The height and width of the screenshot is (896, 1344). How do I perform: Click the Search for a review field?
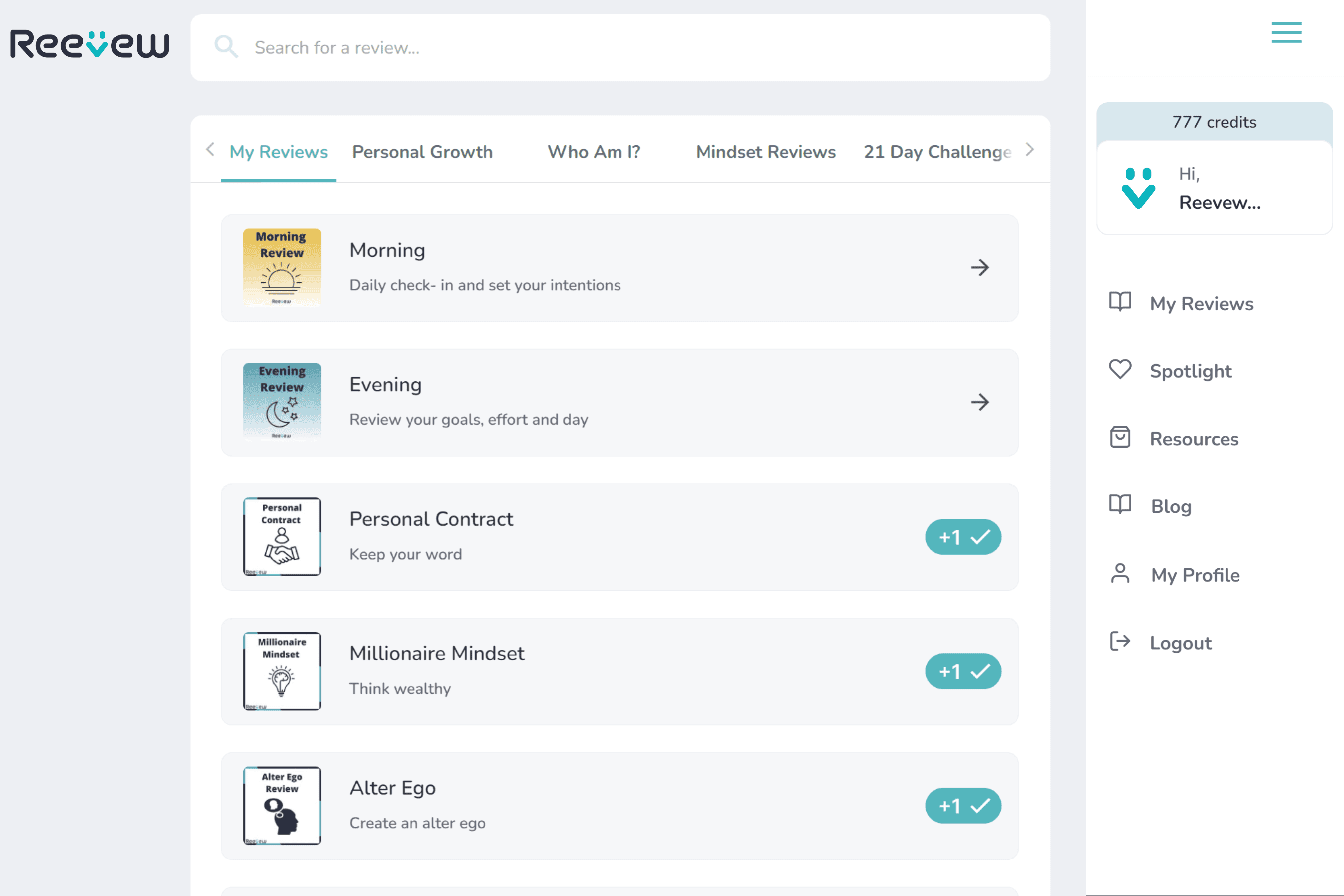(629, 48)
